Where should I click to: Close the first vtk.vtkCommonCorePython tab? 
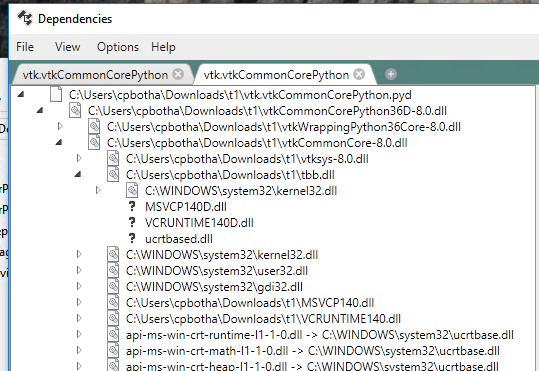click(x=178, y=74)
